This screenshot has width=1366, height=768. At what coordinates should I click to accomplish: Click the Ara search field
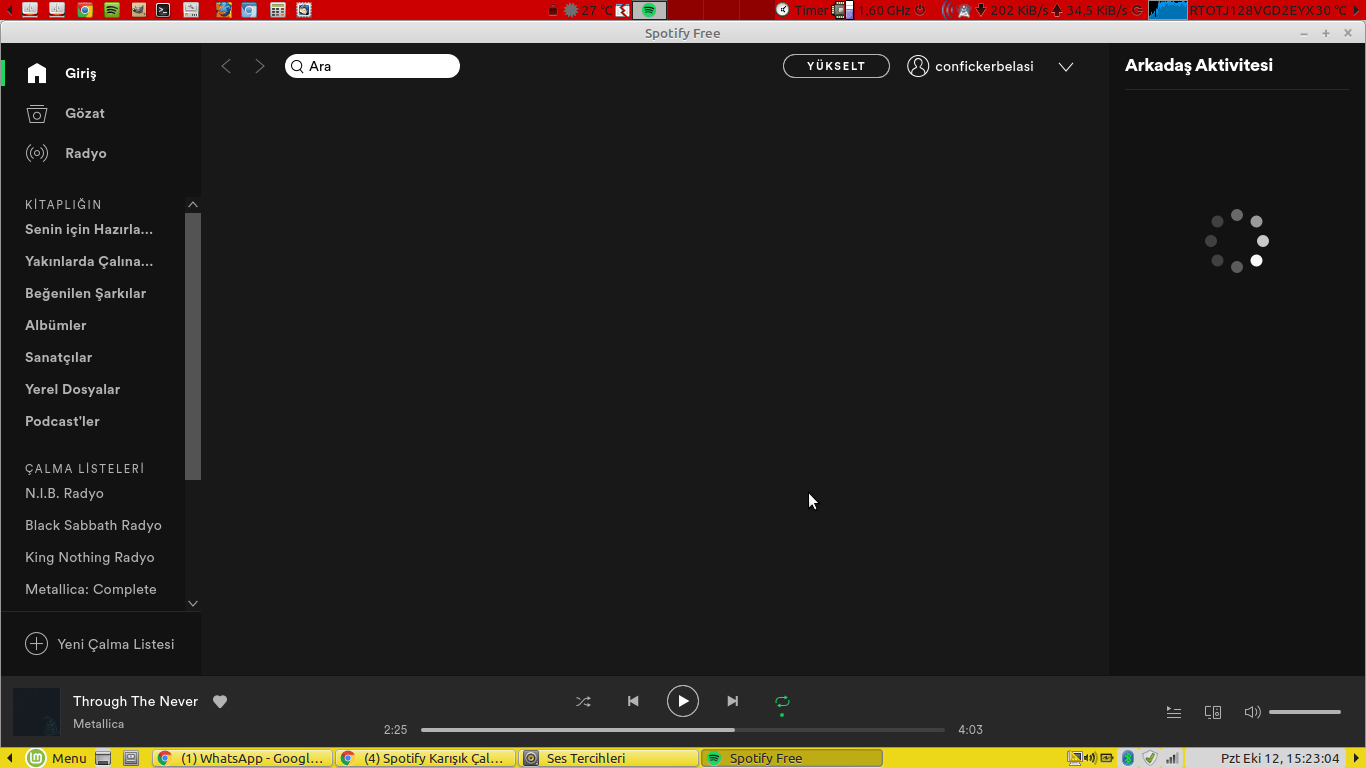pyautogui.click(x=372, y=66)
